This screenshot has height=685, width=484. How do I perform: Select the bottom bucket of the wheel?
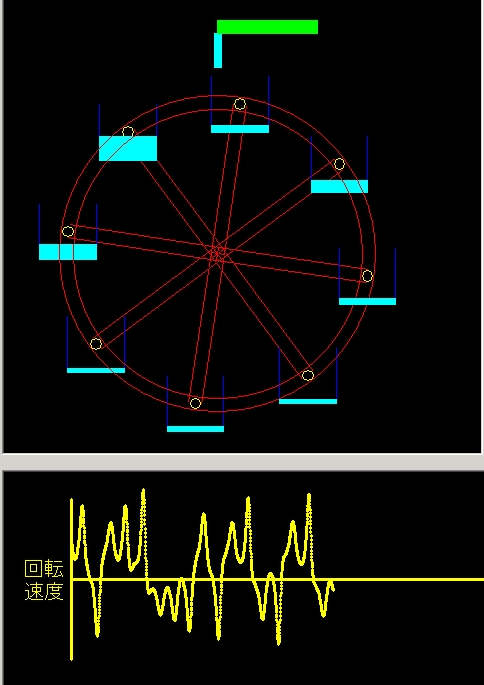point(195,404)
